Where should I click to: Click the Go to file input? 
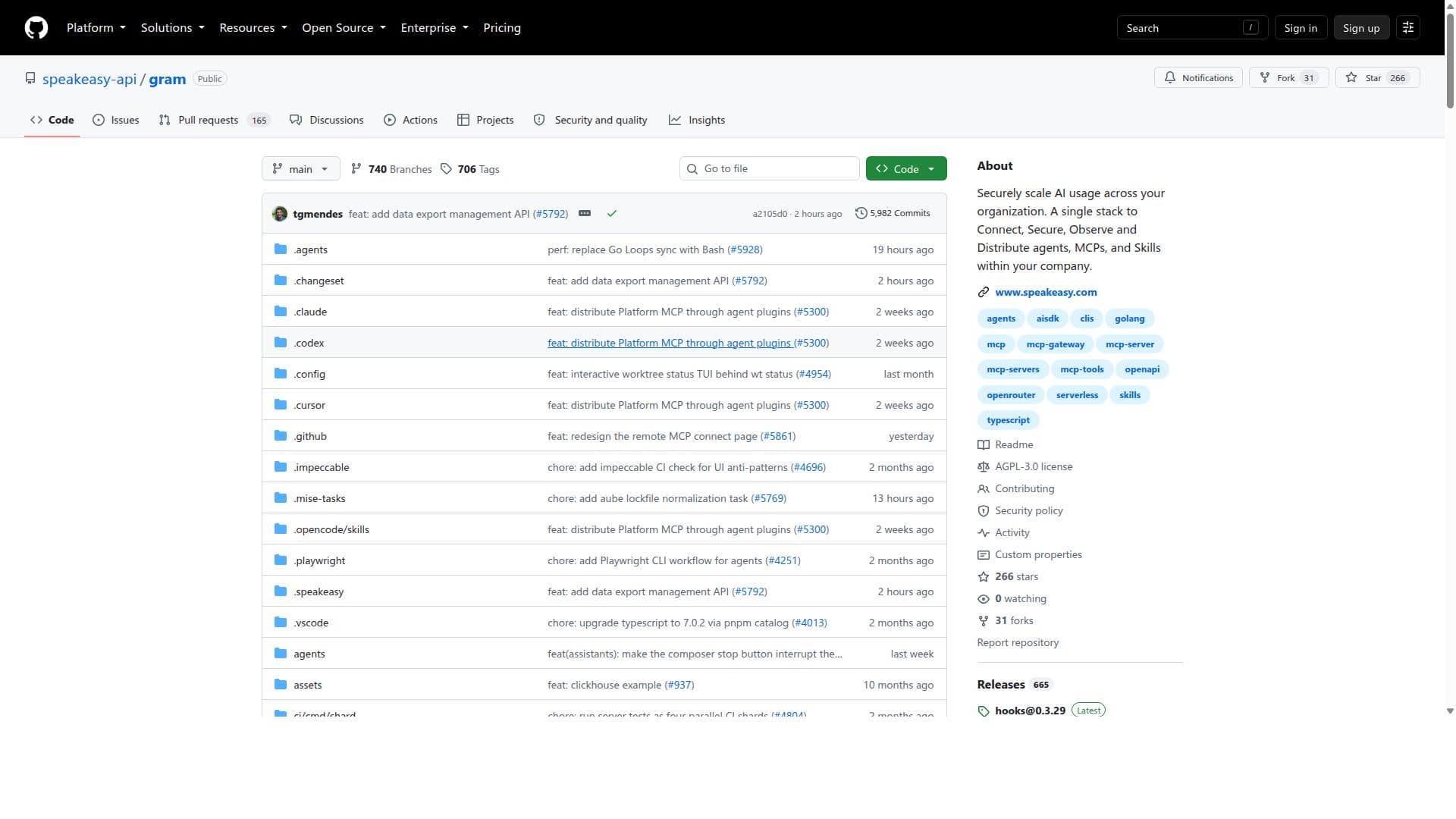(769, 169)
